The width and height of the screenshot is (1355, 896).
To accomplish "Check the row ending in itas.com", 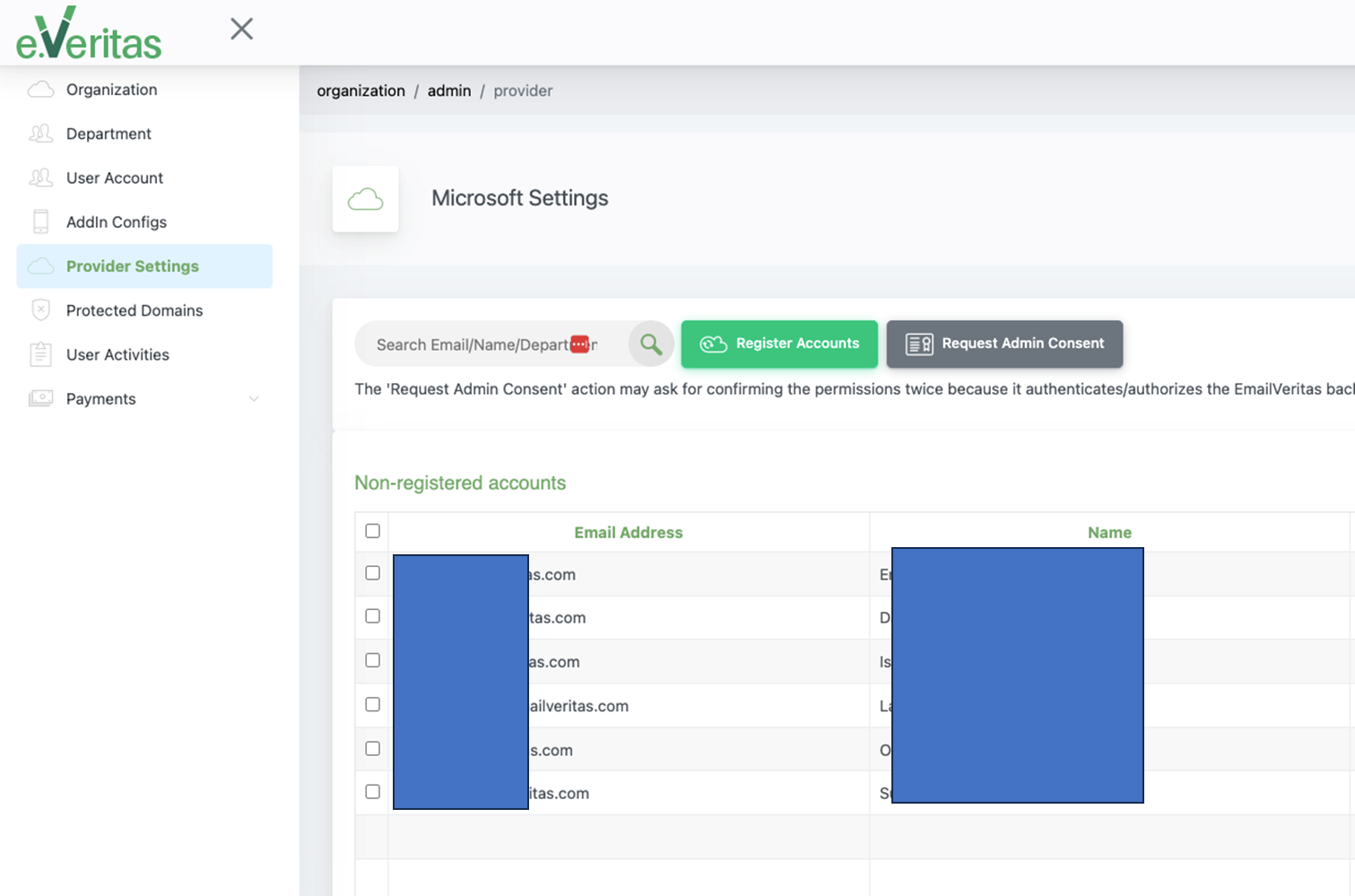I will (x=373, y=792).
